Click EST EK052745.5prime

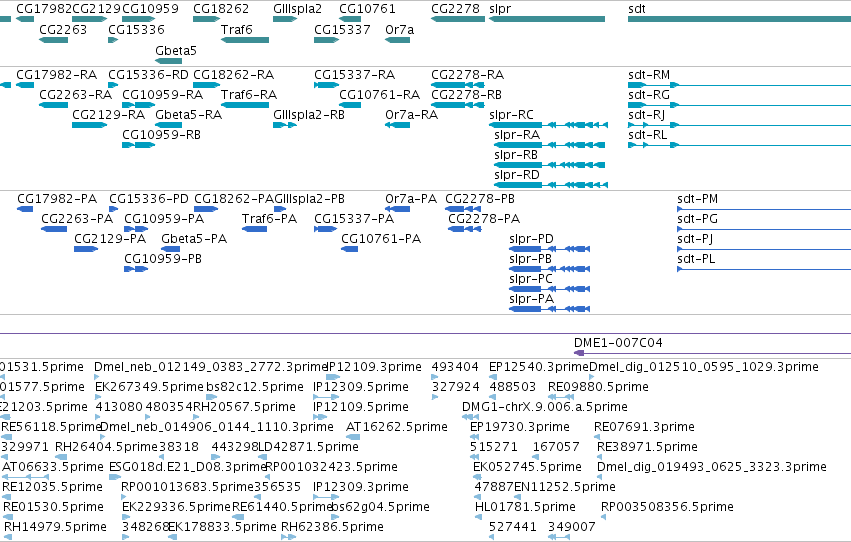coord(477,477)
